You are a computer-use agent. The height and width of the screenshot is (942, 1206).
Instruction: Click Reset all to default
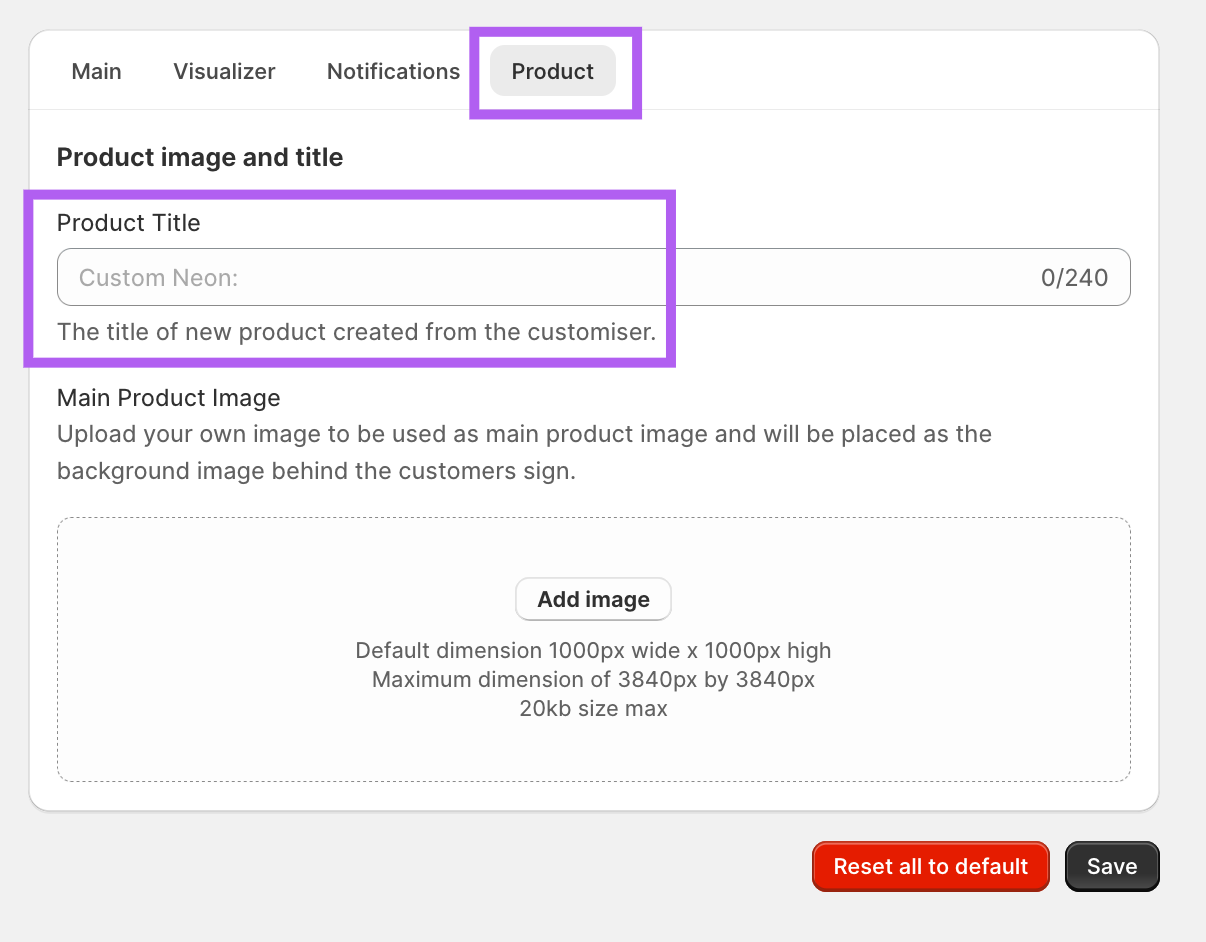[930, 866]
